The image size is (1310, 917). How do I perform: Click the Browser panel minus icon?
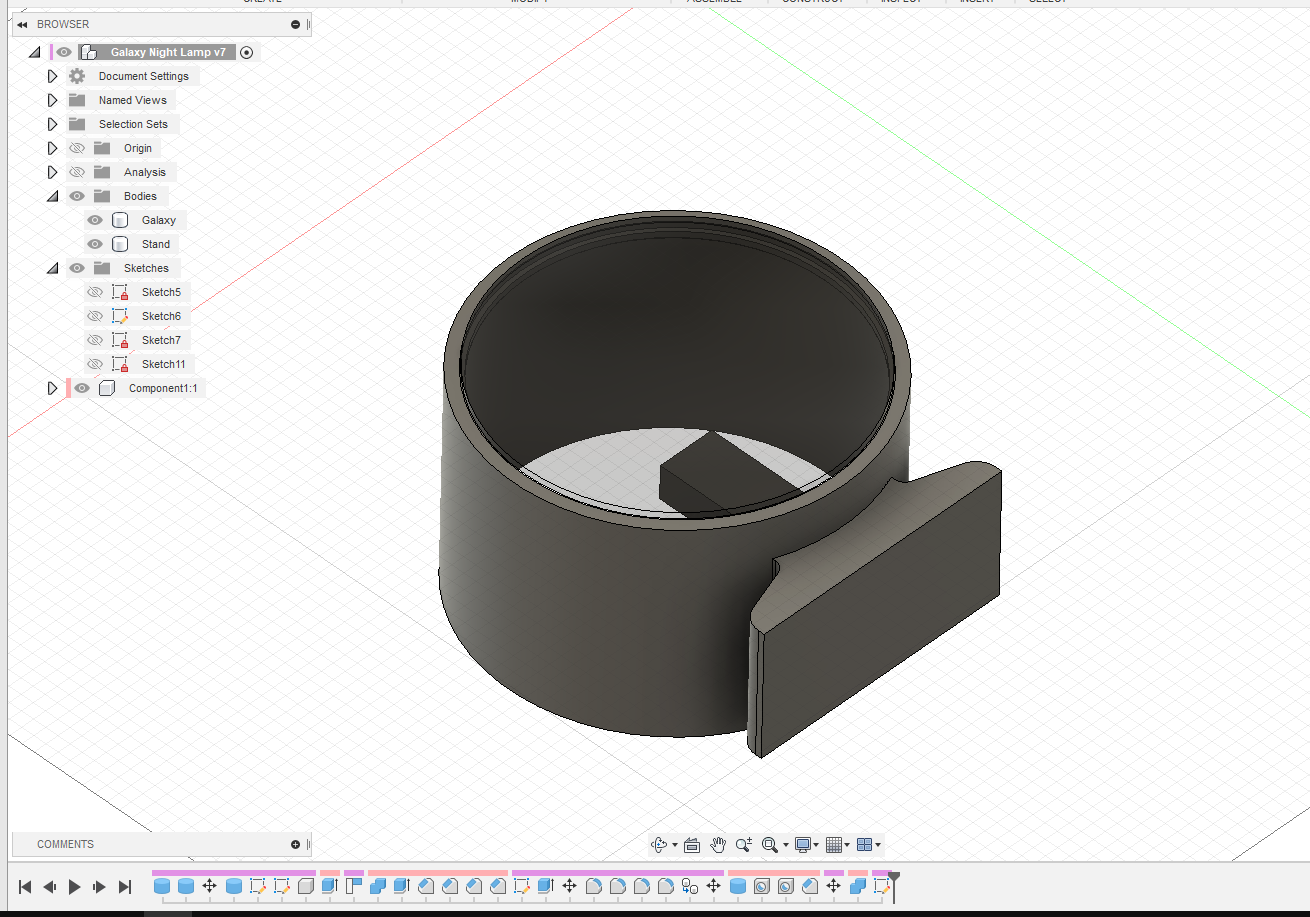pyautogui.click(x=295, y=24)
